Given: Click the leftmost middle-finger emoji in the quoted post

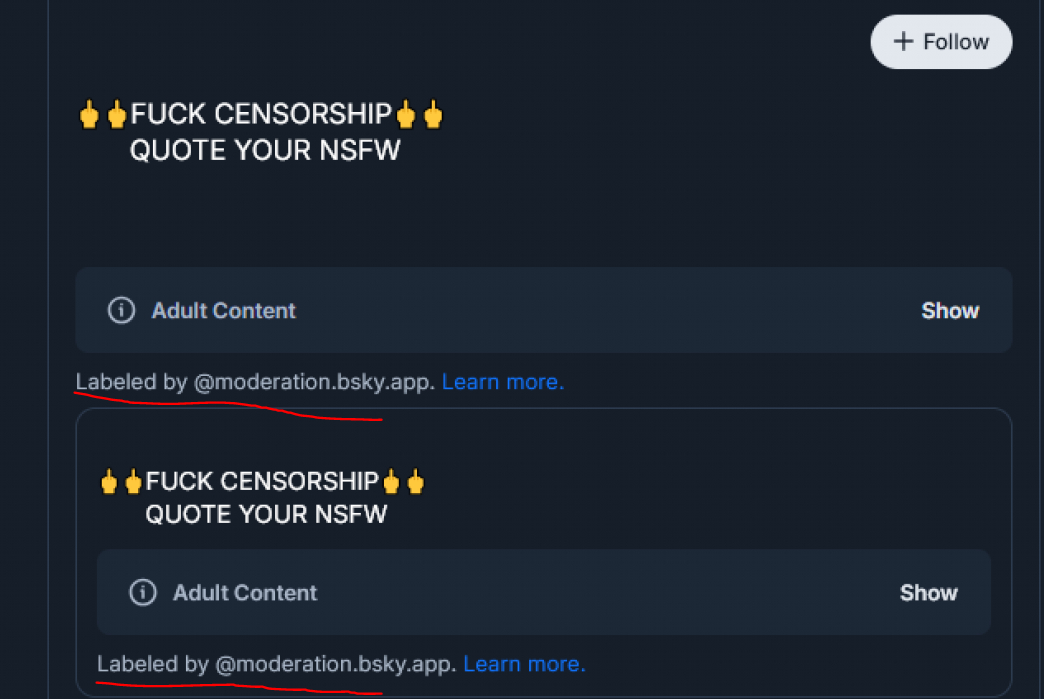Looking at the screenshot, I should tap(110, 482).
